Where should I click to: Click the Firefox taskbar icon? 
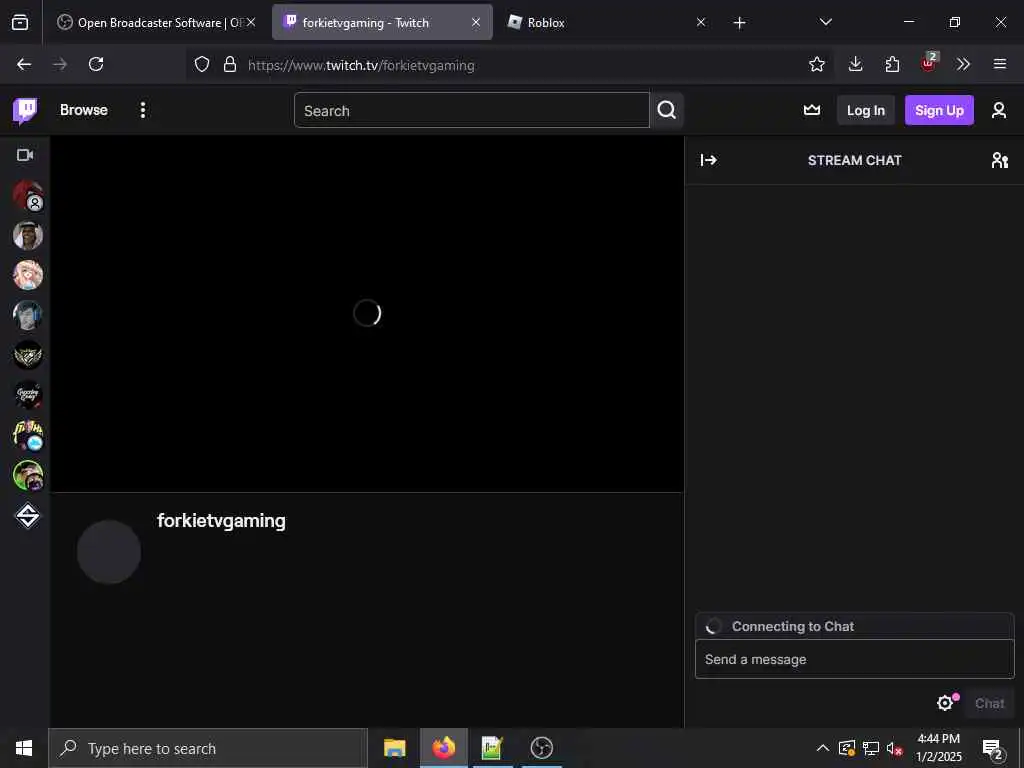pyautogui.click(x=443, y=748)
